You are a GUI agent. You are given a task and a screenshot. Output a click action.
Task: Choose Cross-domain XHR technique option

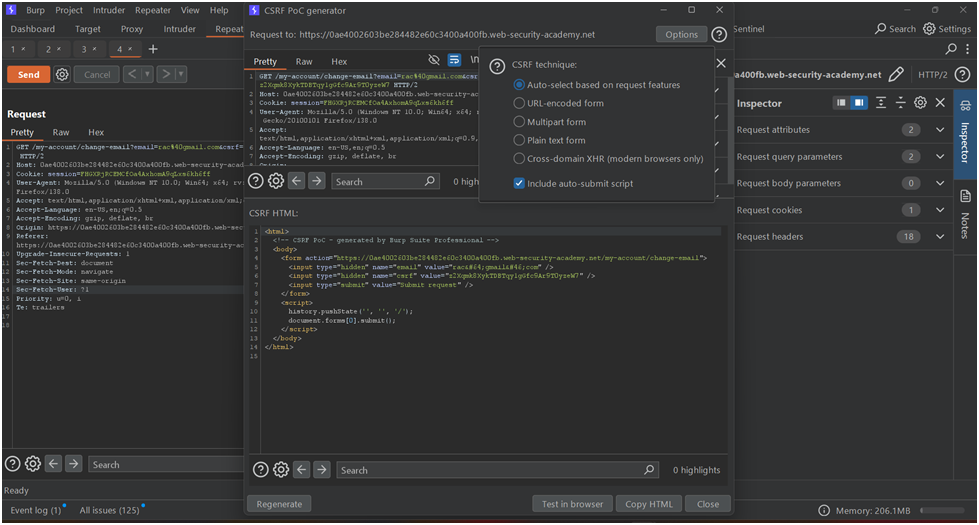(519, 158)
